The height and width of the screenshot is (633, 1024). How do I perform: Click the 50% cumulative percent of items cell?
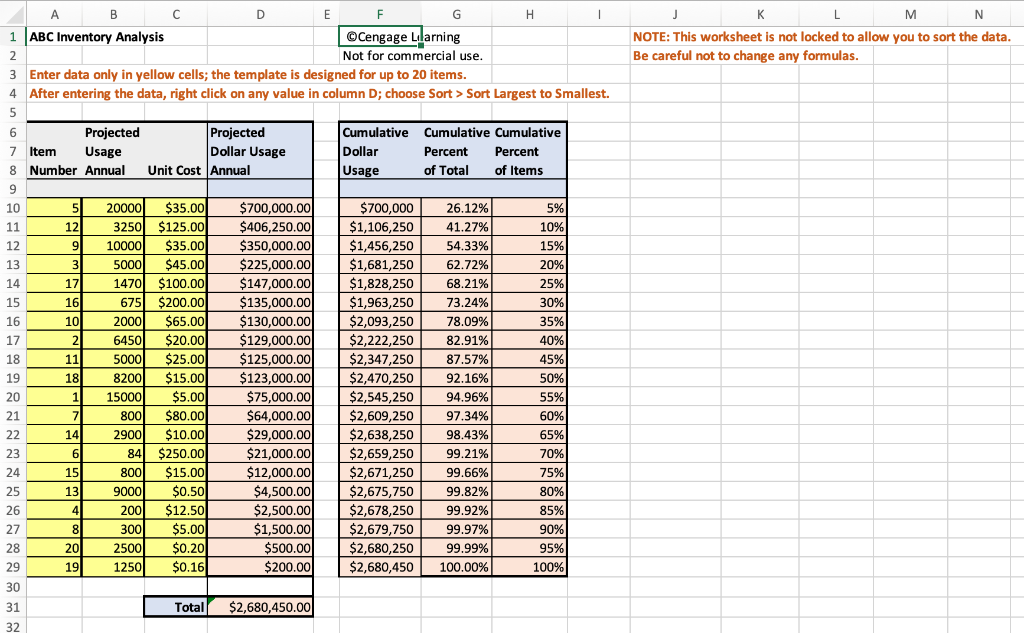(x=530, y=379)
